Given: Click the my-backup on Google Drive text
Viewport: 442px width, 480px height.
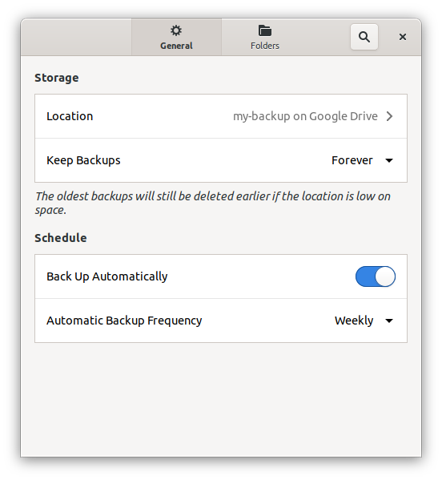Looking at the screenshot, I should coord(305,116).
